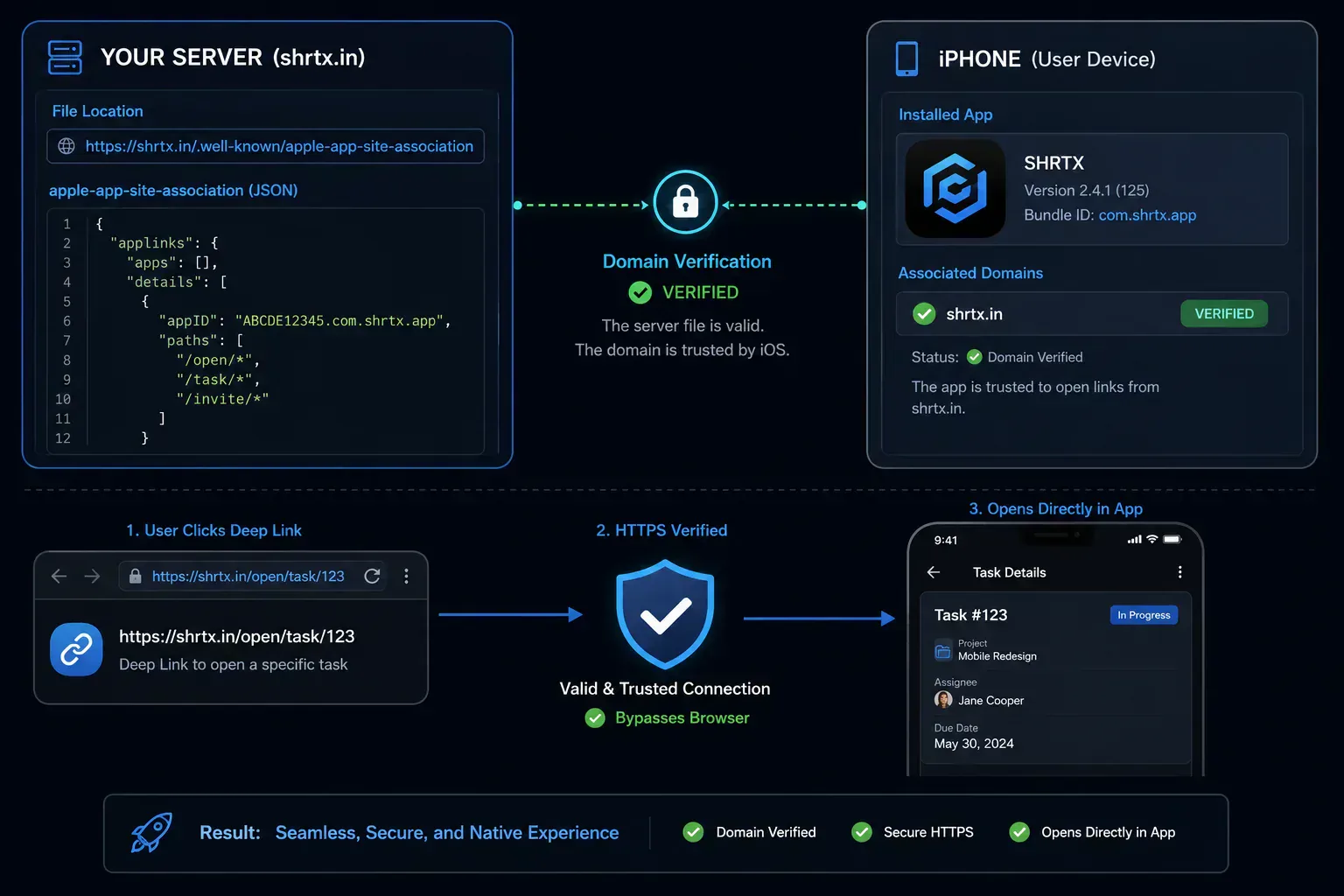The image size is (1344, 896).
Task: Click the padlock icon above Domain Verification
Action: (685, 202)
